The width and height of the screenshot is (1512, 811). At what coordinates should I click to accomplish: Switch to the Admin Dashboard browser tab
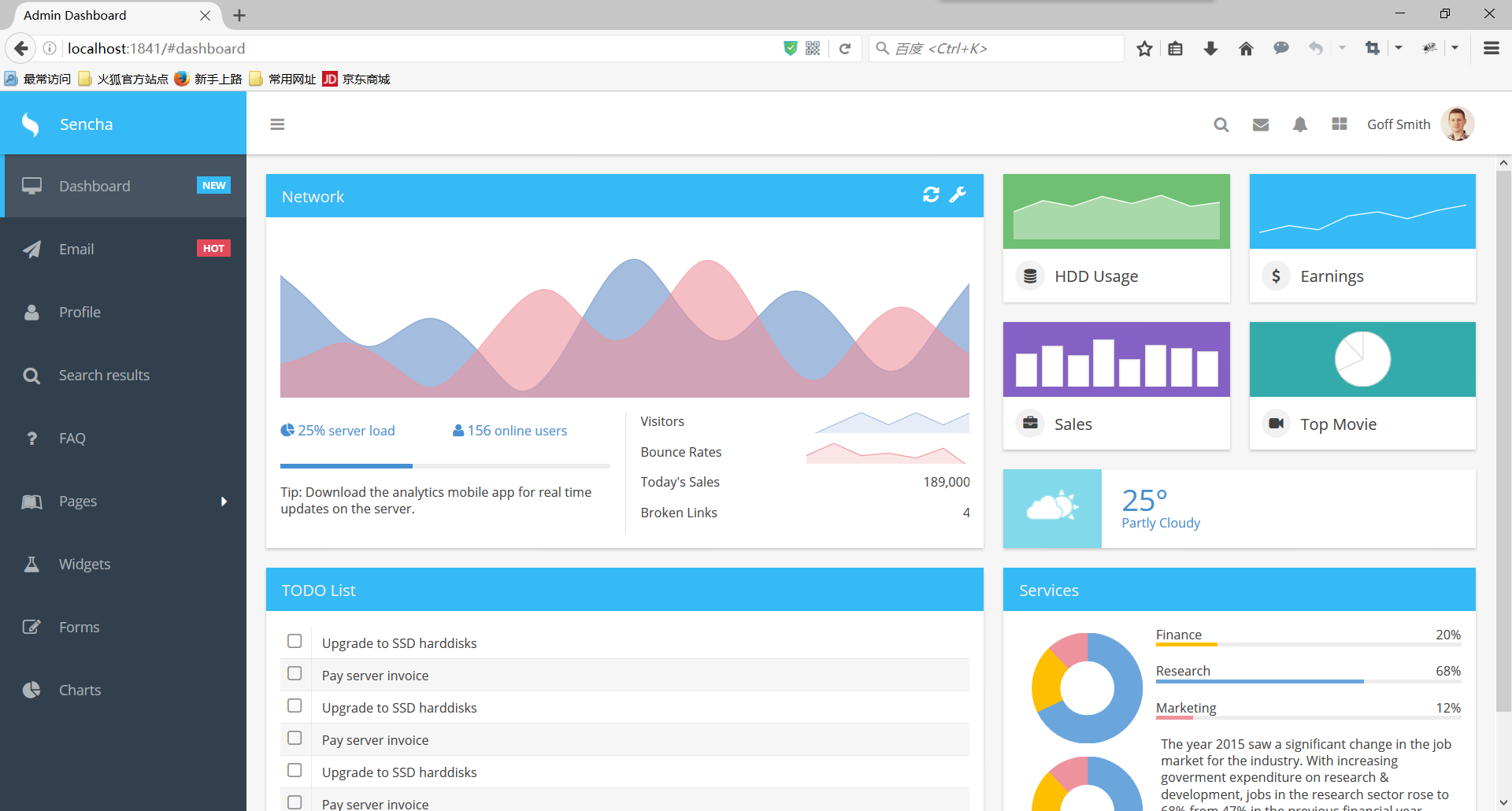point(114,16)
